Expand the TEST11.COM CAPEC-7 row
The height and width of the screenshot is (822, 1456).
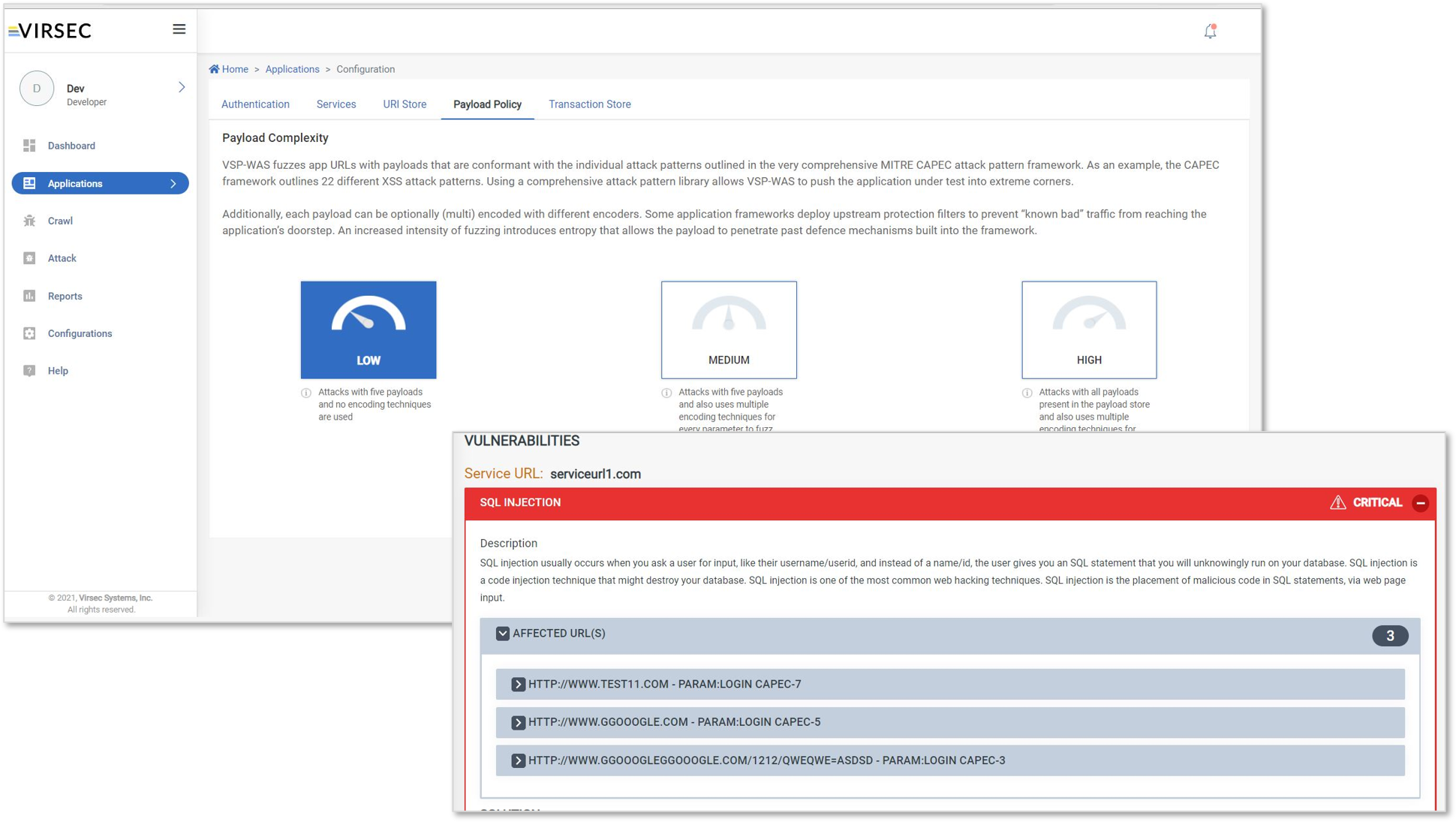click(x=518, y=684)
